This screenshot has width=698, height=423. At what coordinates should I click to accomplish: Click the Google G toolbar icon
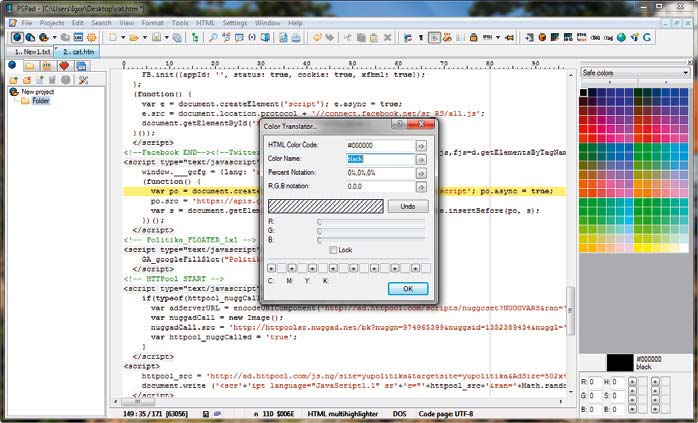coord(647,37)
